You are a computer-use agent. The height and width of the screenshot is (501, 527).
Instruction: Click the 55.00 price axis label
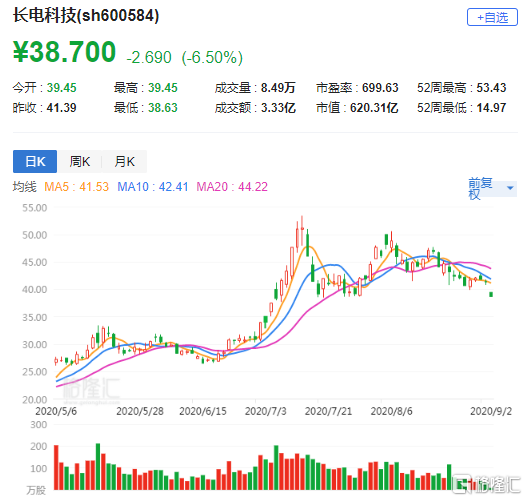pos(35,208)
